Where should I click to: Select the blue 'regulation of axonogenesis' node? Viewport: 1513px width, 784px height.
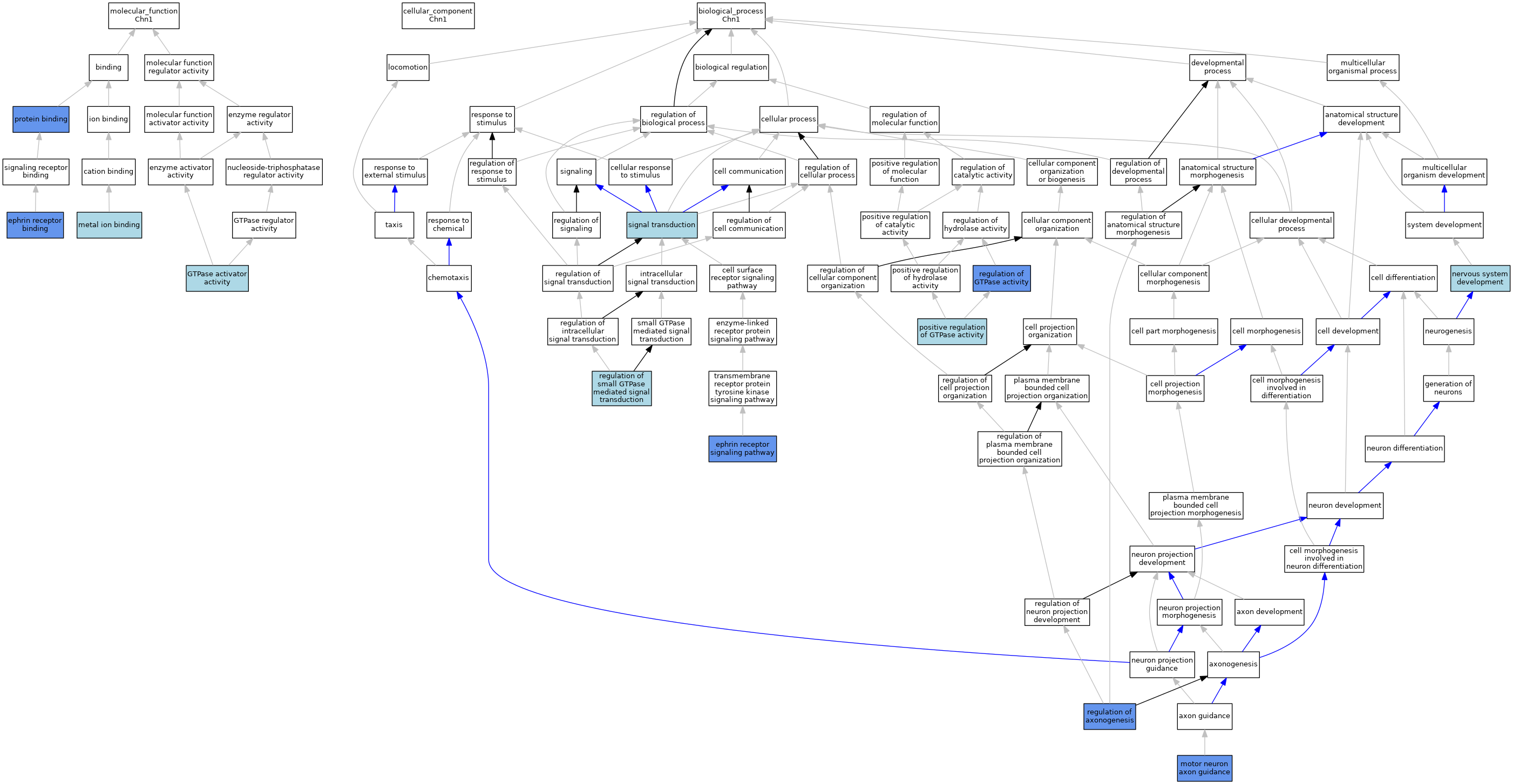1109,716
